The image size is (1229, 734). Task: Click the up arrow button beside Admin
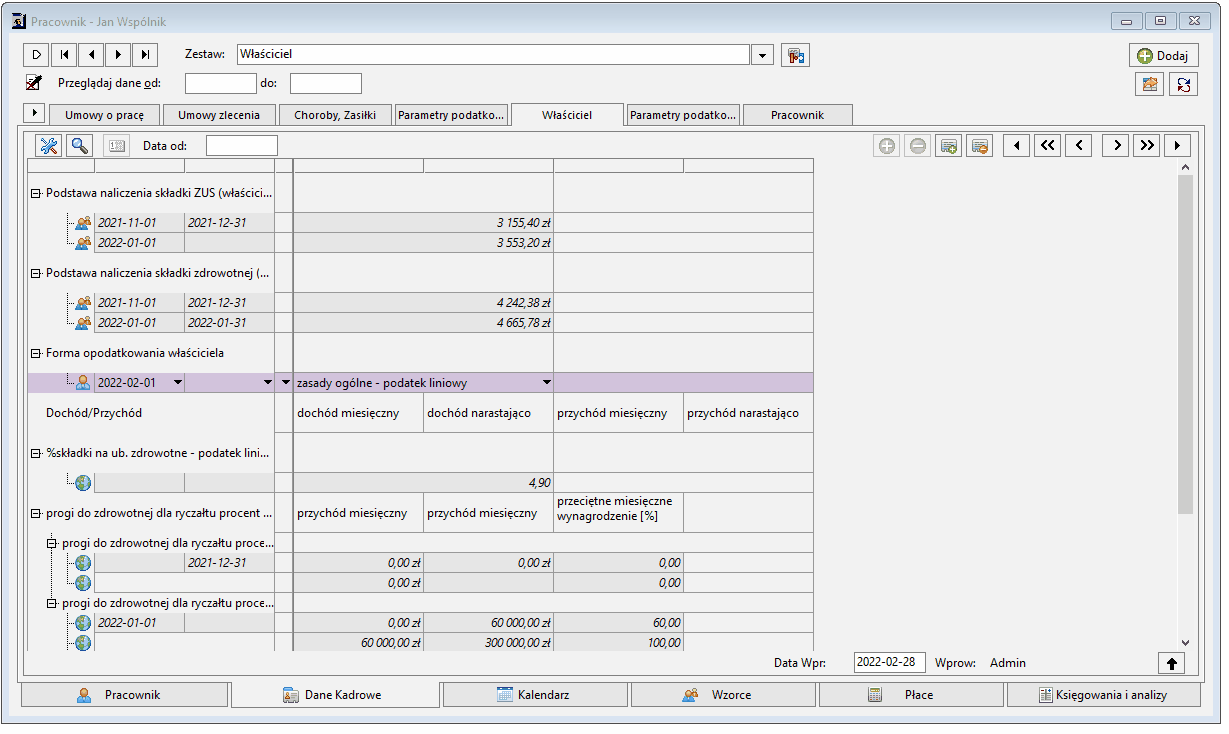click(1172, 662)
